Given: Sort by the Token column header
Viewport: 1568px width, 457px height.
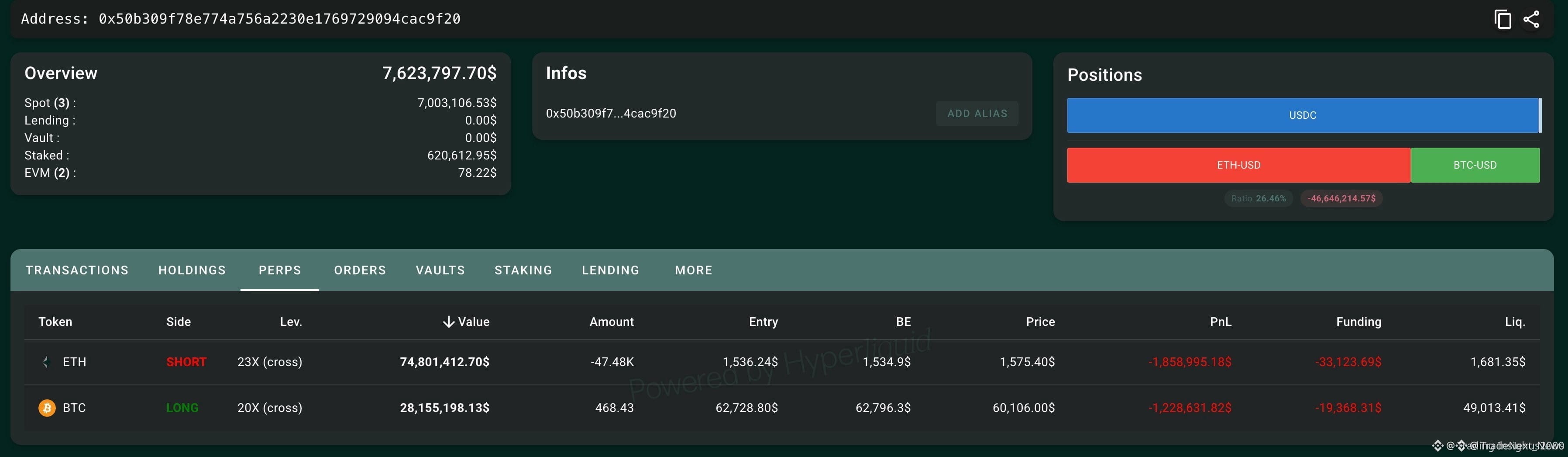Looking at the screenshot, I should 55,322.
